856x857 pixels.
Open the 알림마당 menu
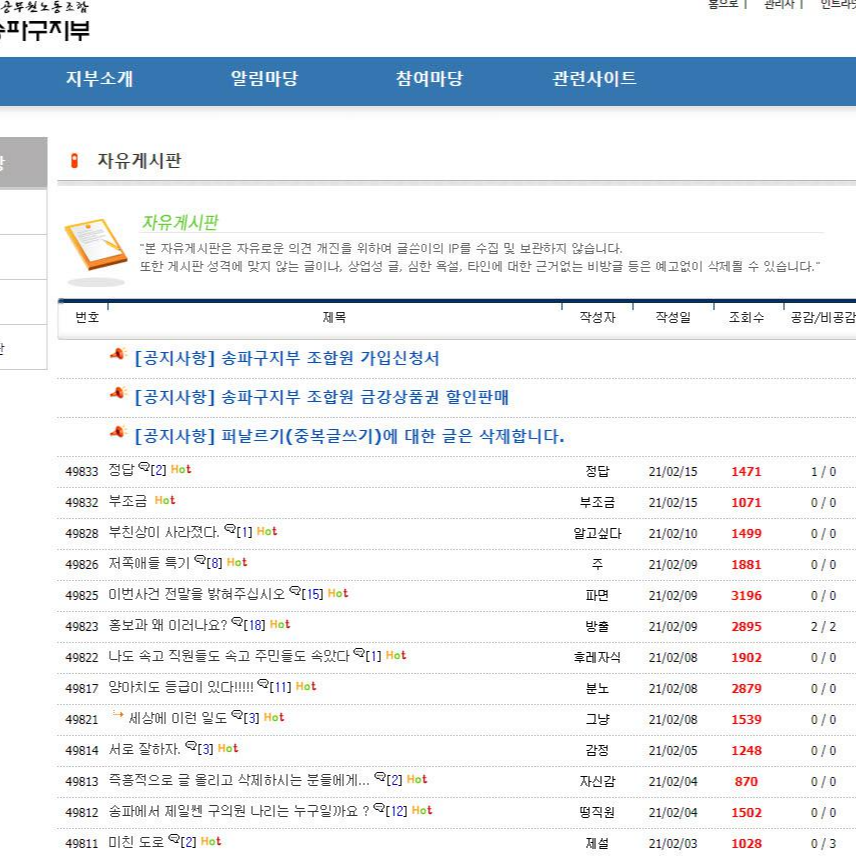(x=264, y=79)
